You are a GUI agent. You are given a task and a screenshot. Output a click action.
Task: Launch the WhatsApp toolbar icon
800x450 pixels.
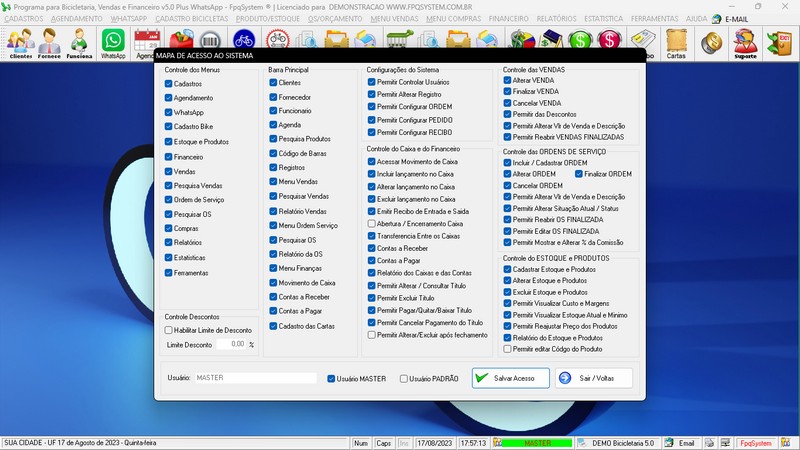[115, 43]
